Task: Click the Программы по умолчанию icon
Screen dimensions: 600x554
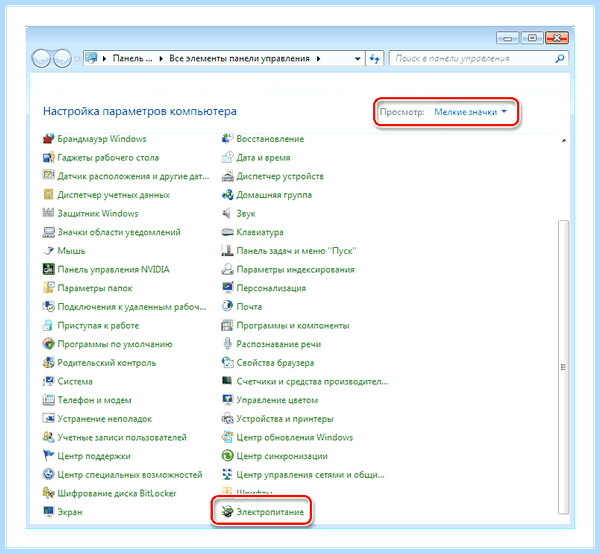Action: pyautogui.click(x=48, y=344)
